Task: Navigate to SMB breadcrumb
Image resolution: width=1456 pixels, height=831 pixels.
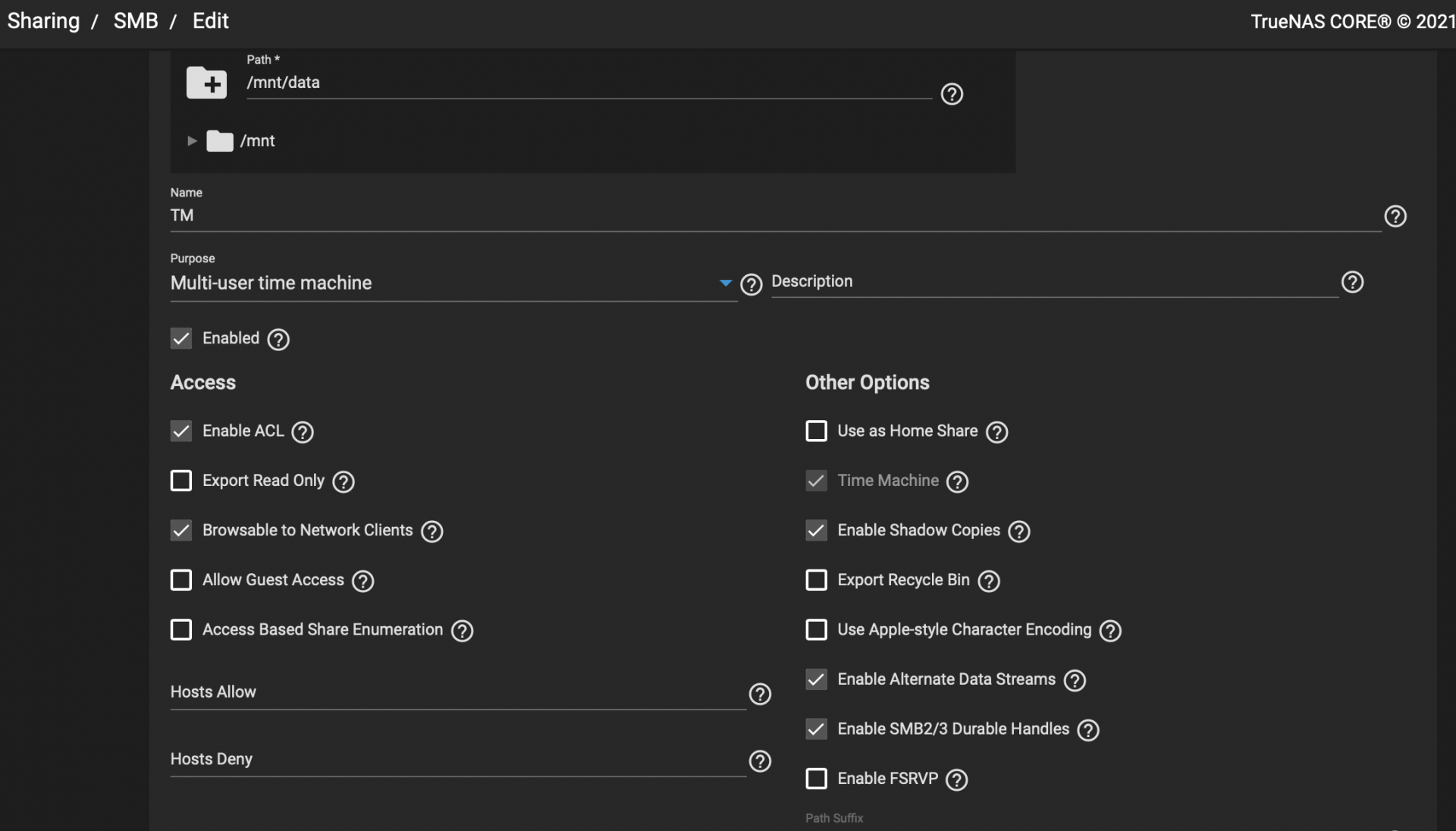Action: [136, 21]
